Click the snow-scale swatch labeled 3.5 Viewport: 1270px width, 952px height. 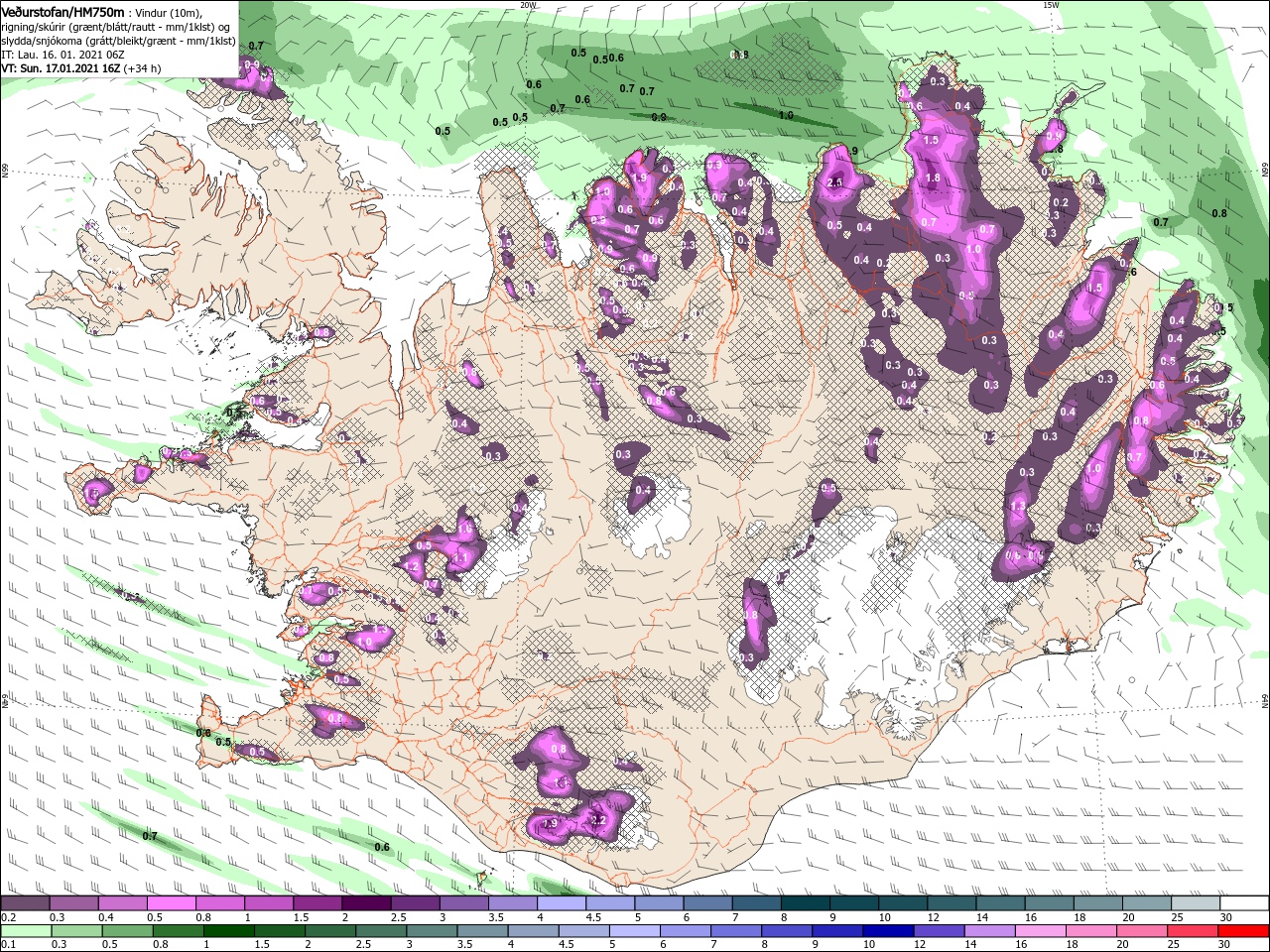511,903
